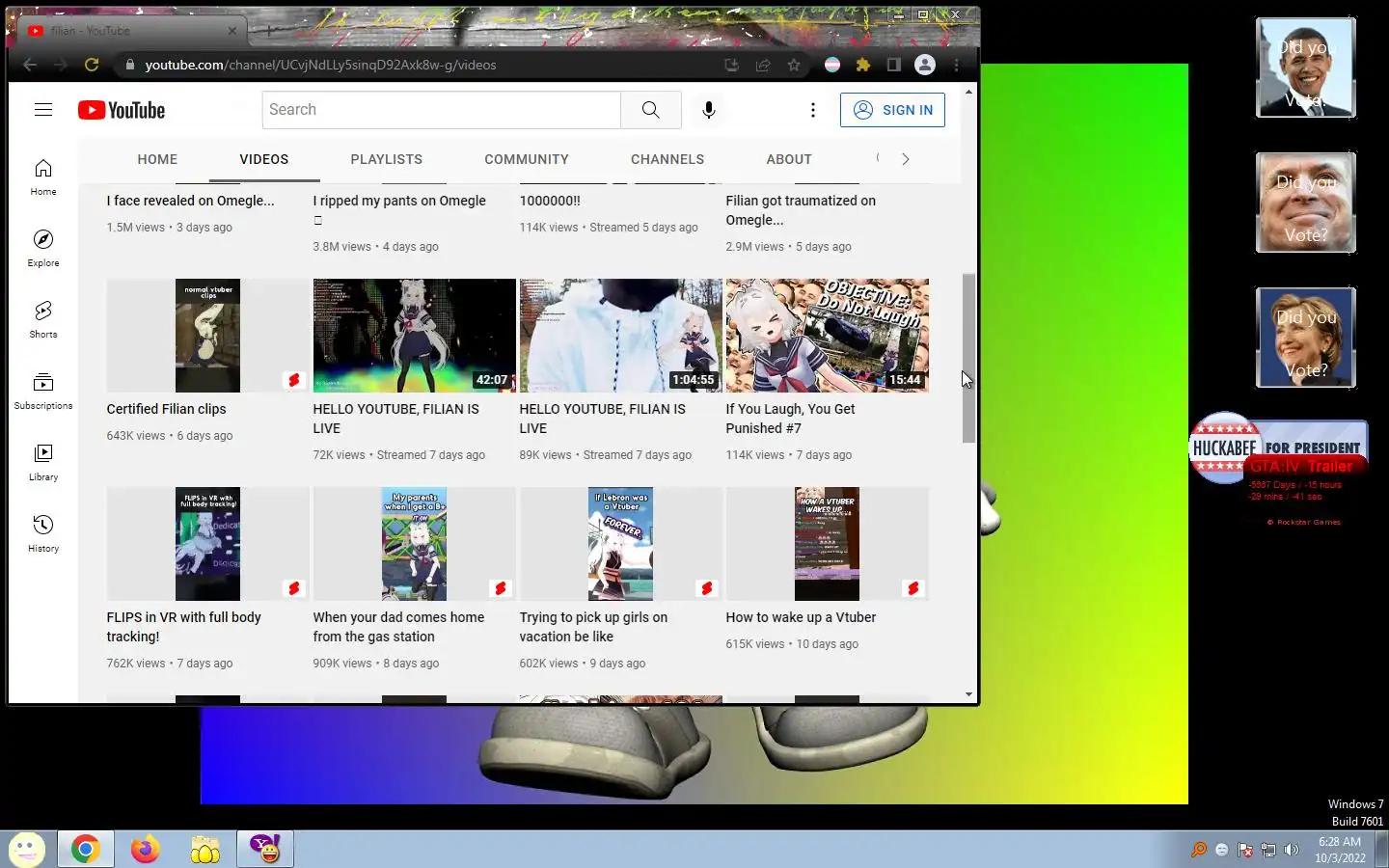Switch to the HOME channel tab
This screenshot has height=868, width=1389.
tap(157, 159)
